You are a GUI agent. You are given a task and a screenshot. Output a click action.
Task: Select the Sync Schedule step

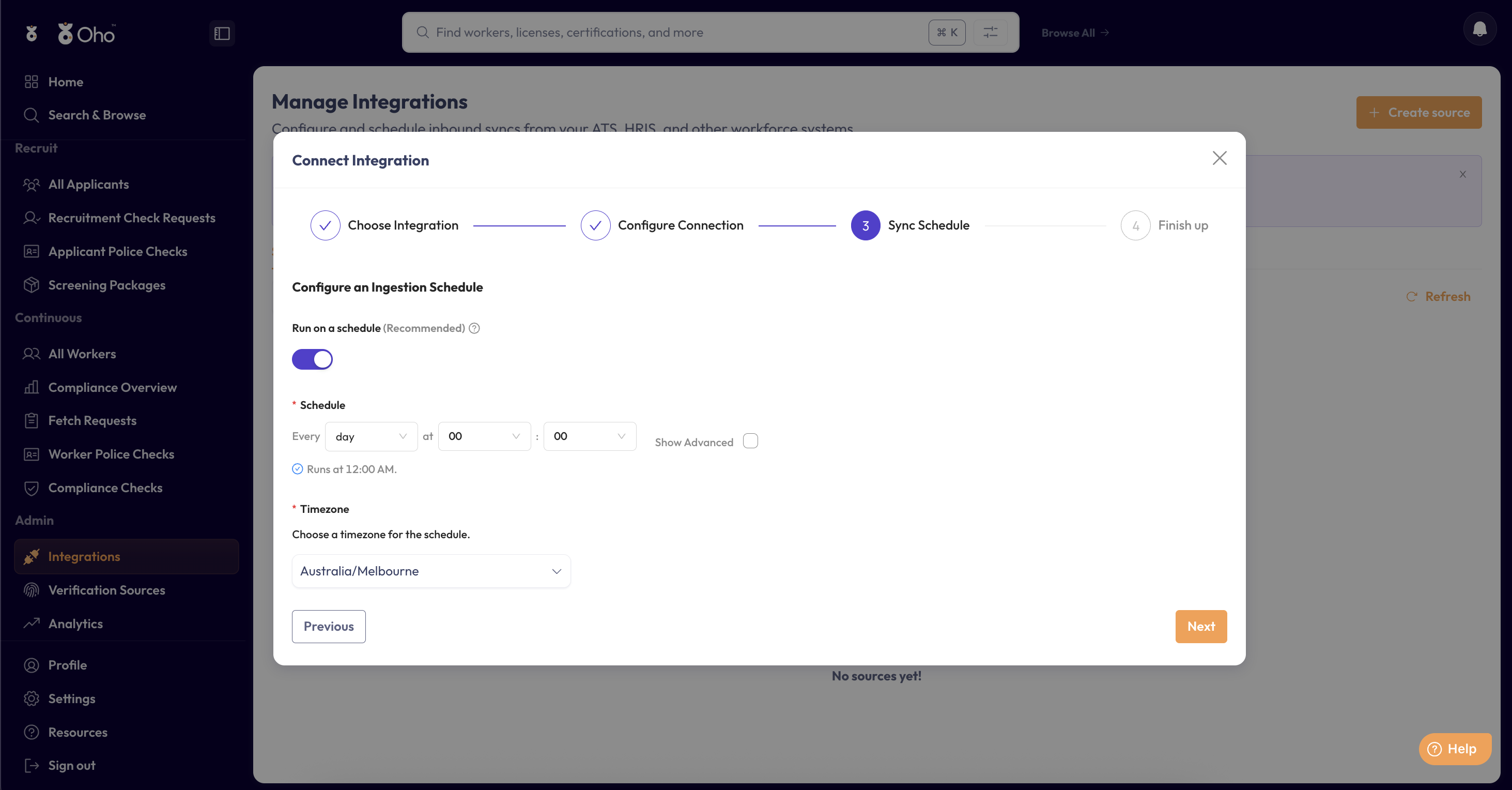[910, 225]
